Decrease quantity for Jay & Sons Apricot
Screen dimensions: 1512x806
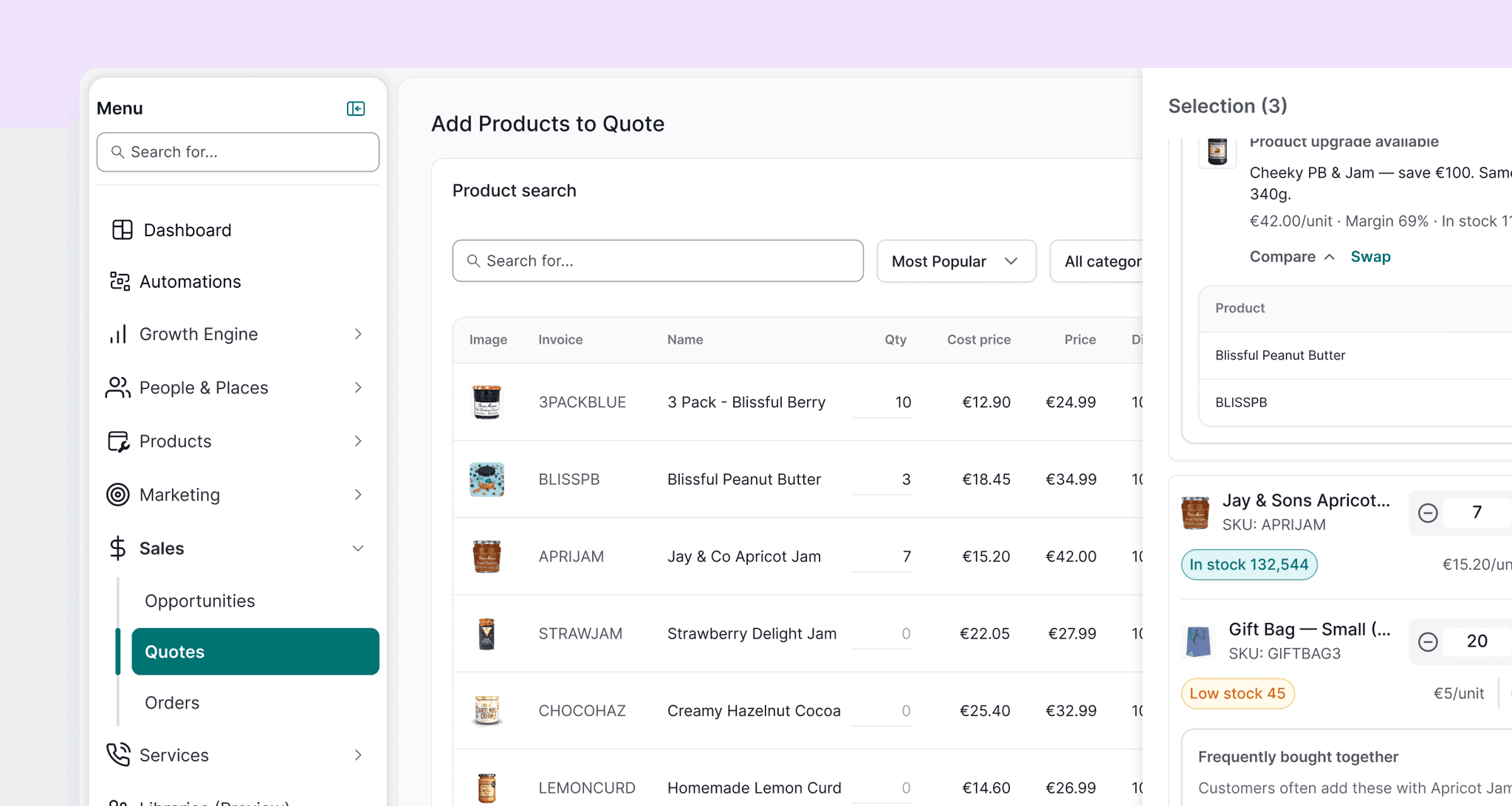click(x=1428, y=513)
